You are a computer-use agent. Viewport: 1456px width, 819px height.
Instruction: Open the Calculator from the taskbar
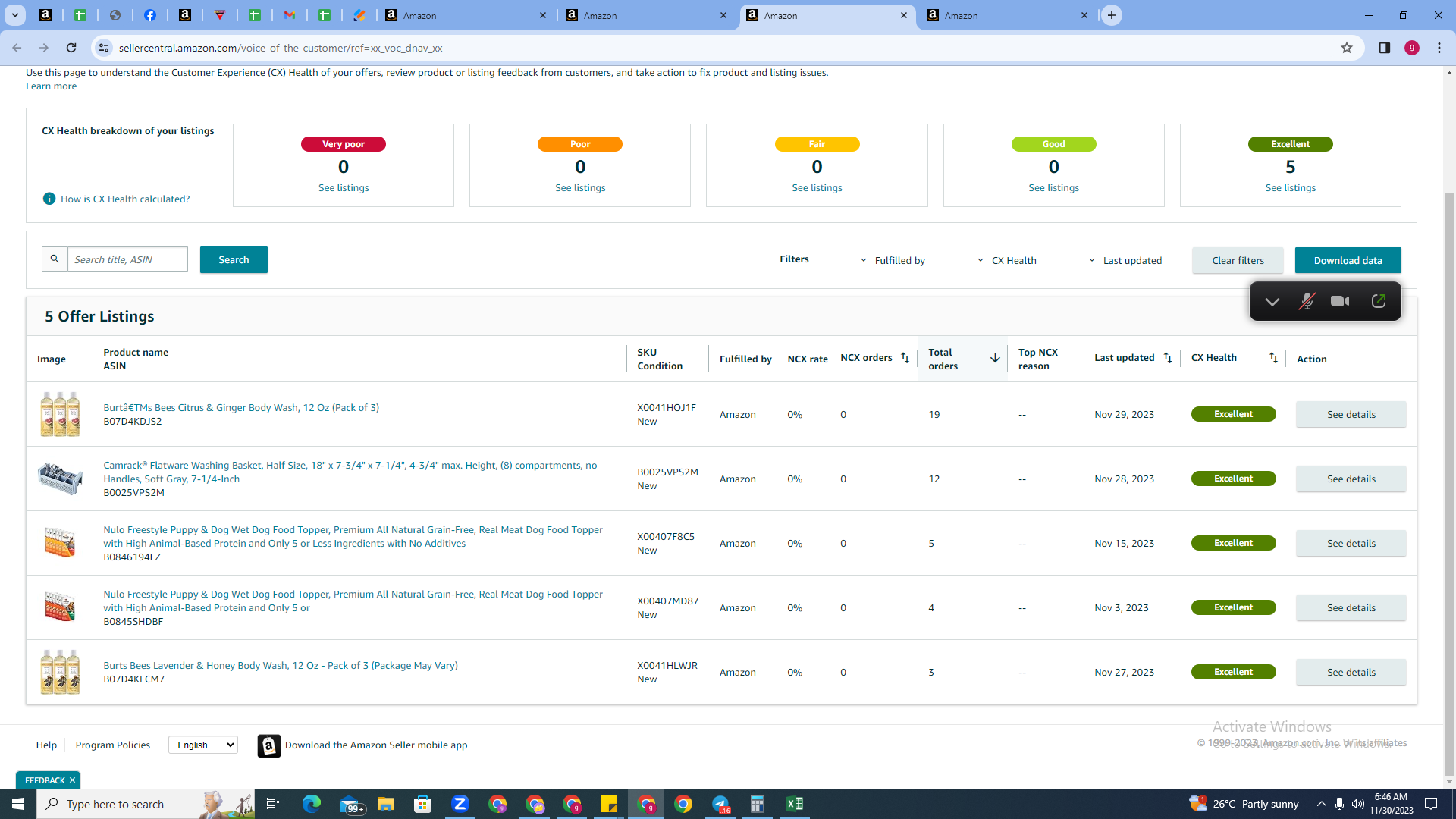(x=758, y=804)
